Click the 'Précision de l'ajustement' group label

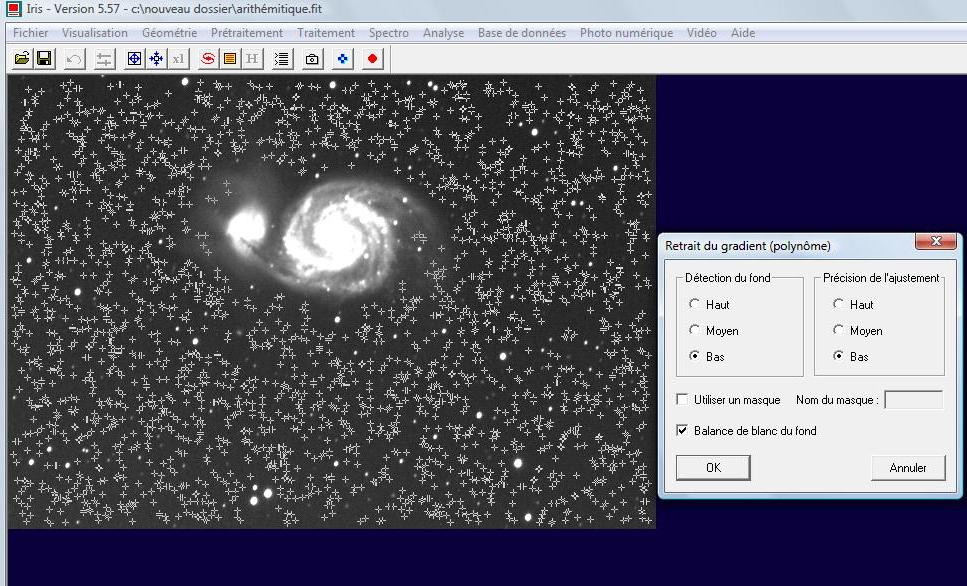[x=881, y=278]
